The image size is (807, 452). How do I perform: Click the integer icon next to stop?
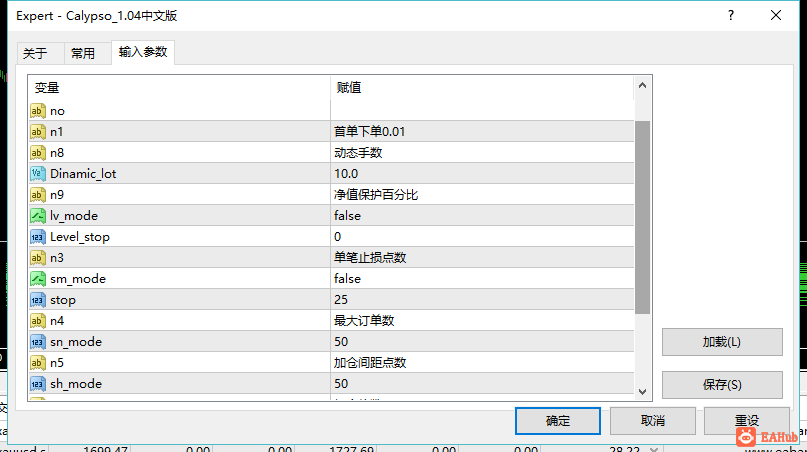pos(38,300)
